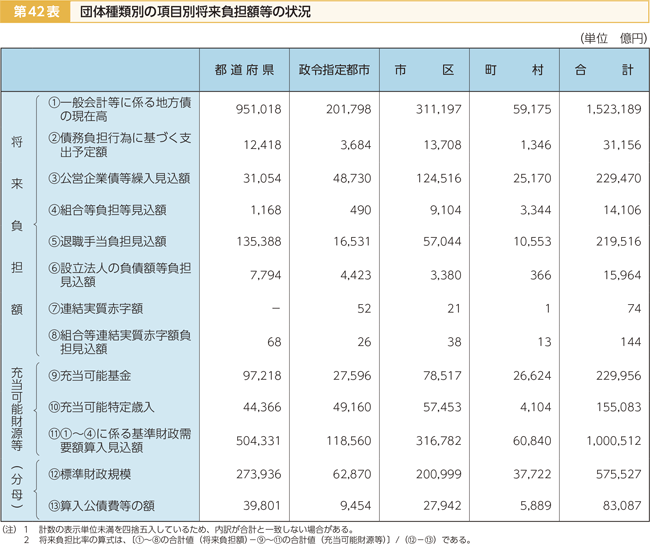The image size is (650, 544).
Task: Click the cell value 1,000,512
Action: click(614, 440)
